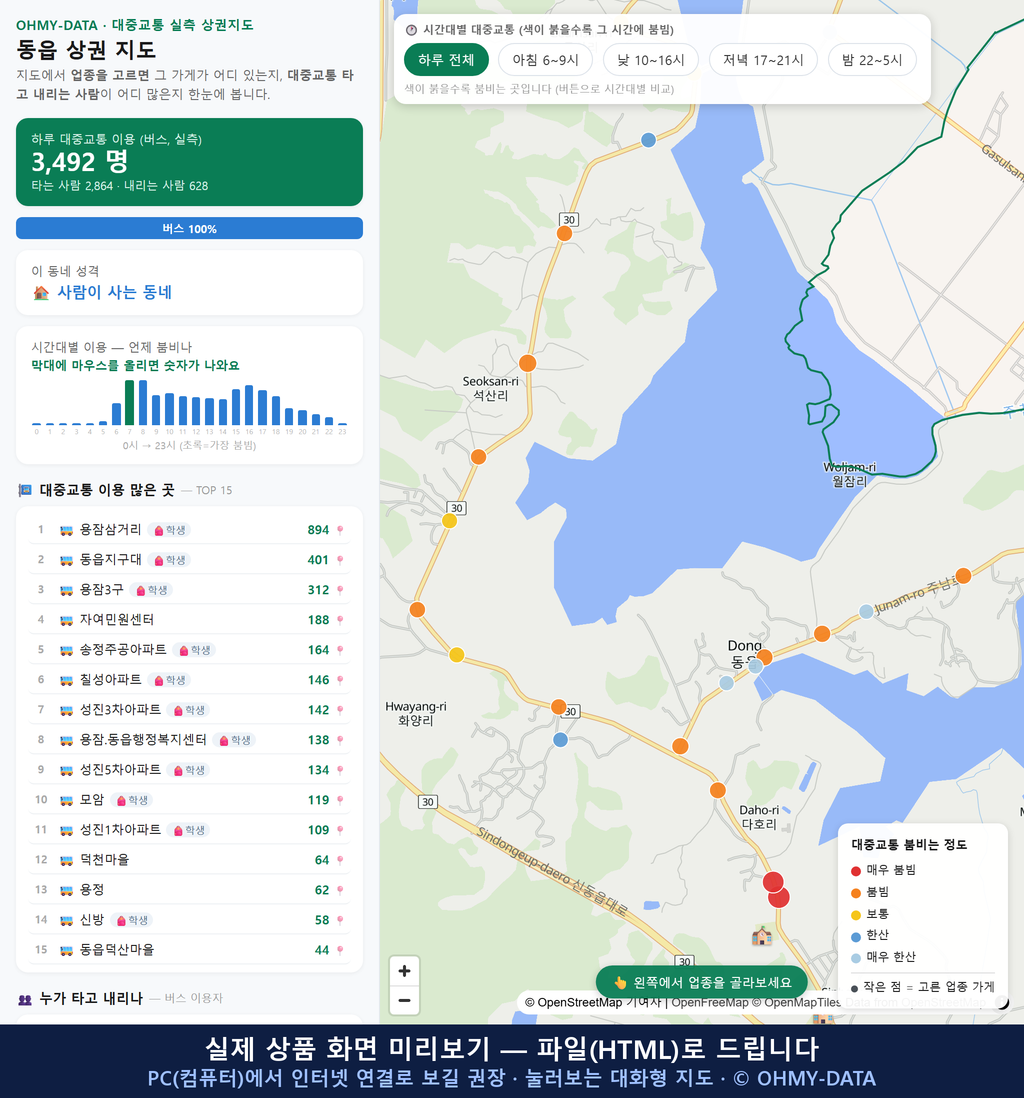Click the house icon beside 사람이 사는 동네

(x=41, y=293)
